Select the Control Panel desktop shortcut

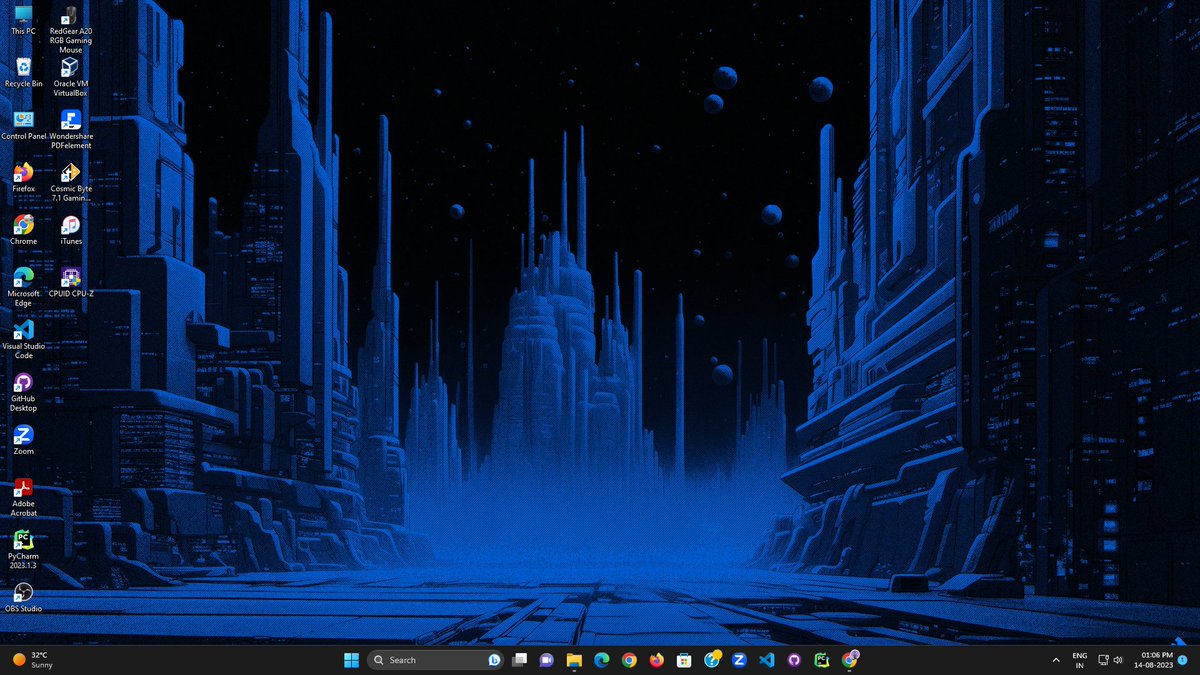pyautogui.click(x=24, y=125)
